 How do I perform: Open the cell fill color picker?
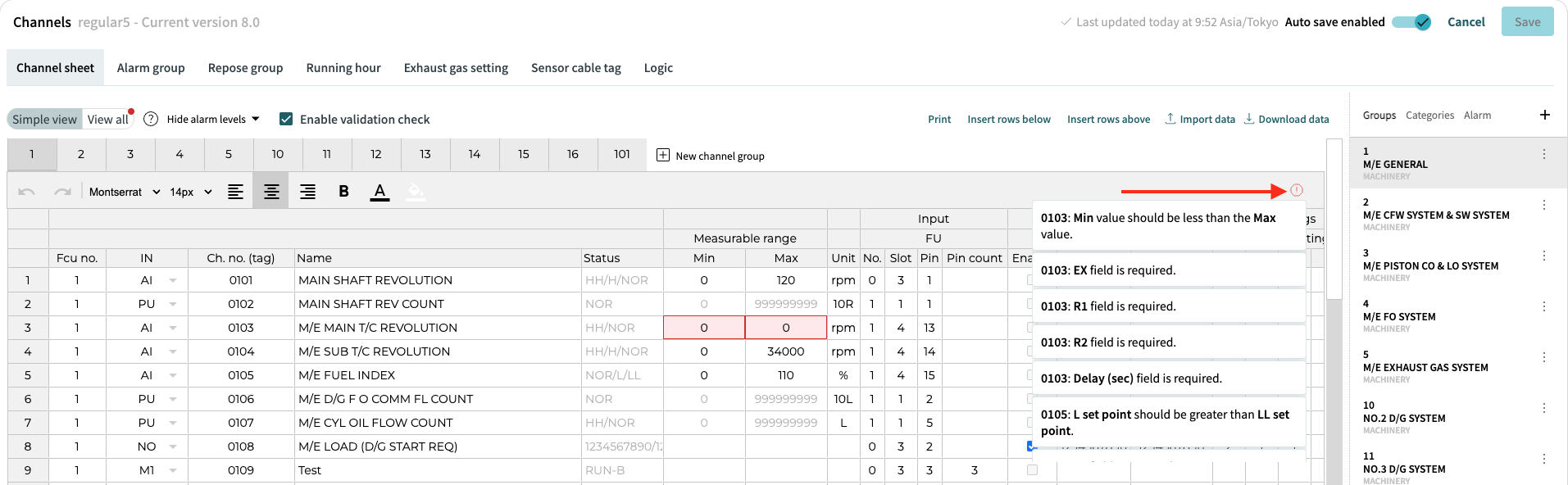[x=416, y=192]
